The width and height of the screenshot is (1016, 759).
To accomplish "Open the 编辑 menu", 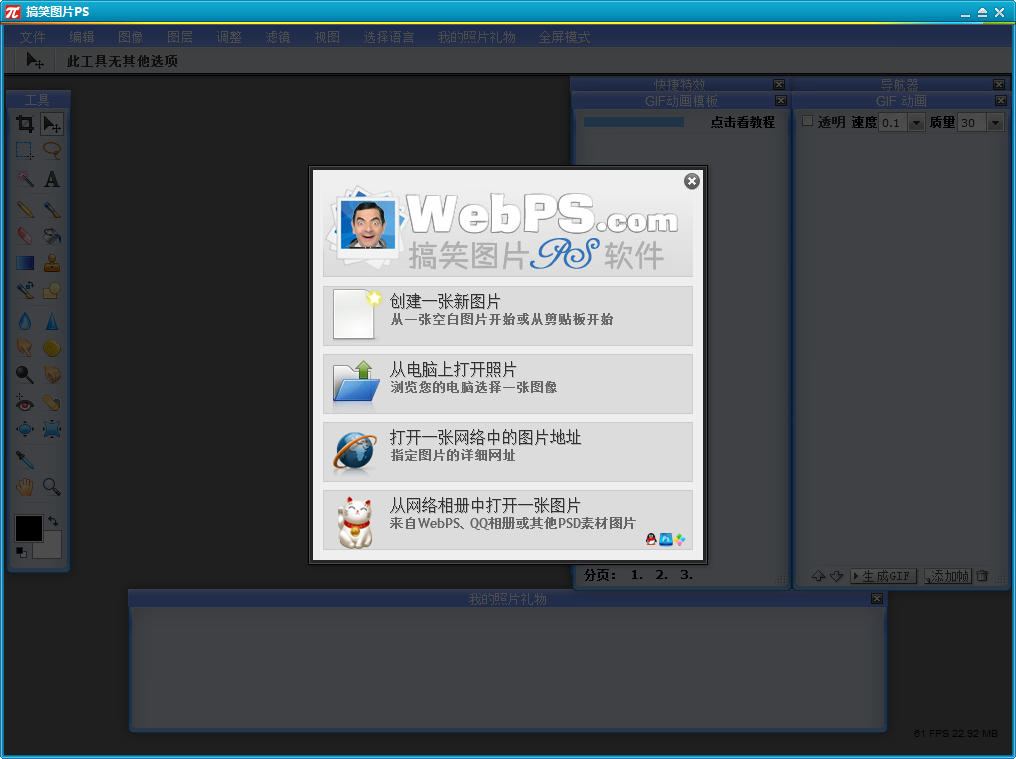I will [x=82, y=37].
